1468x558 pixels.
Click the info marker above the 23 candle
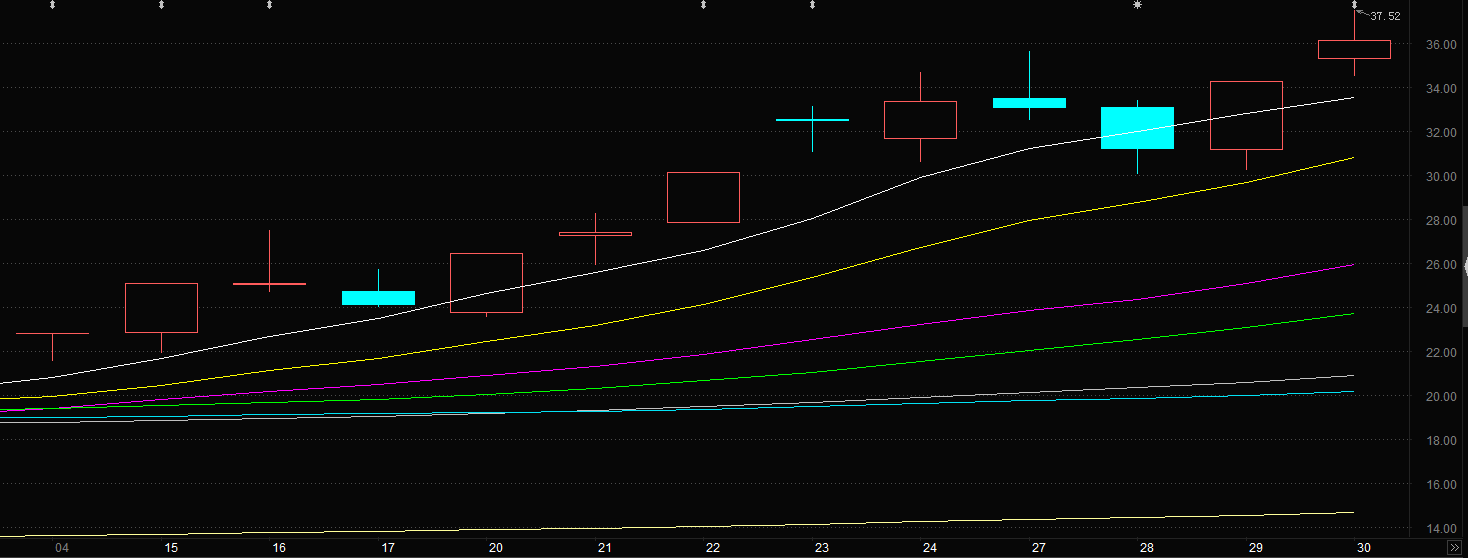pyautogui.click(x=812, y=5)
